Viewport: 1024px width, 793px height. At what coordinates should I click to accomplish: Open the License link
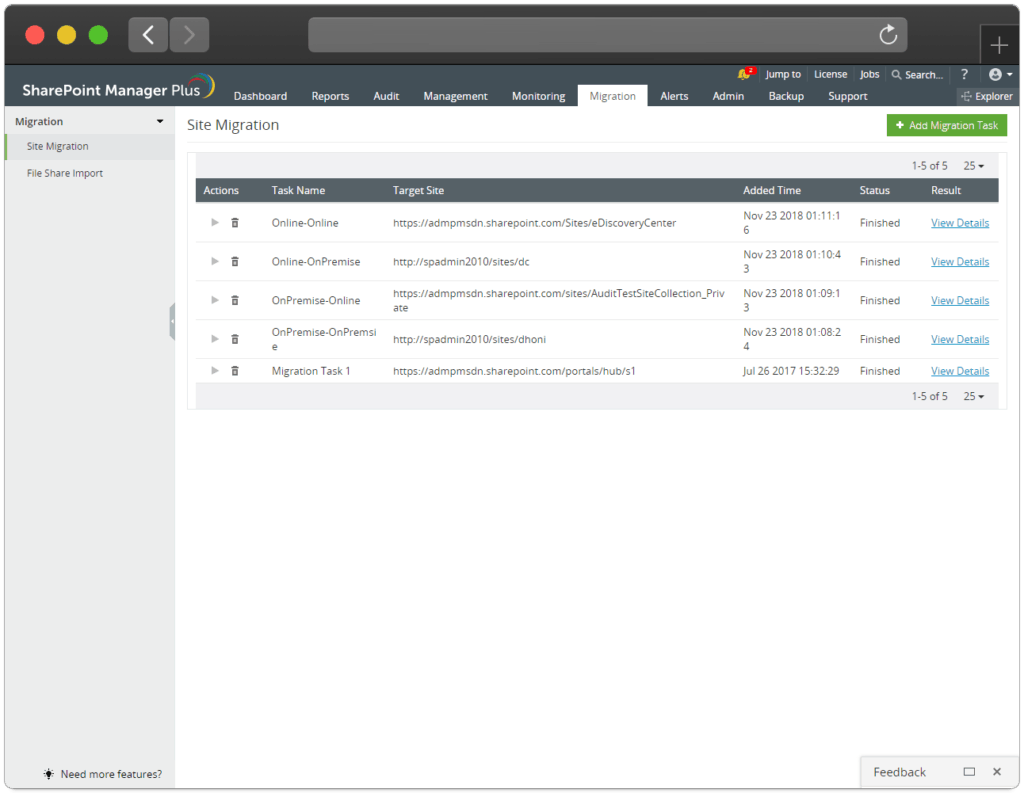831,74
